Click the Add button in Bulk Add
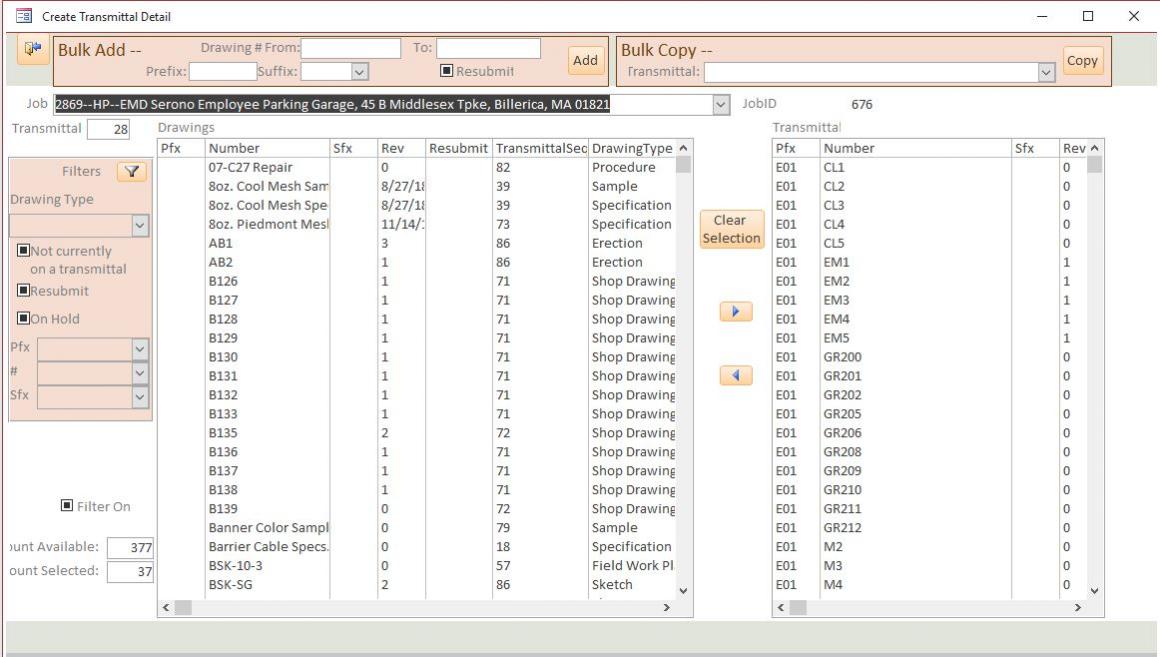 585,61
